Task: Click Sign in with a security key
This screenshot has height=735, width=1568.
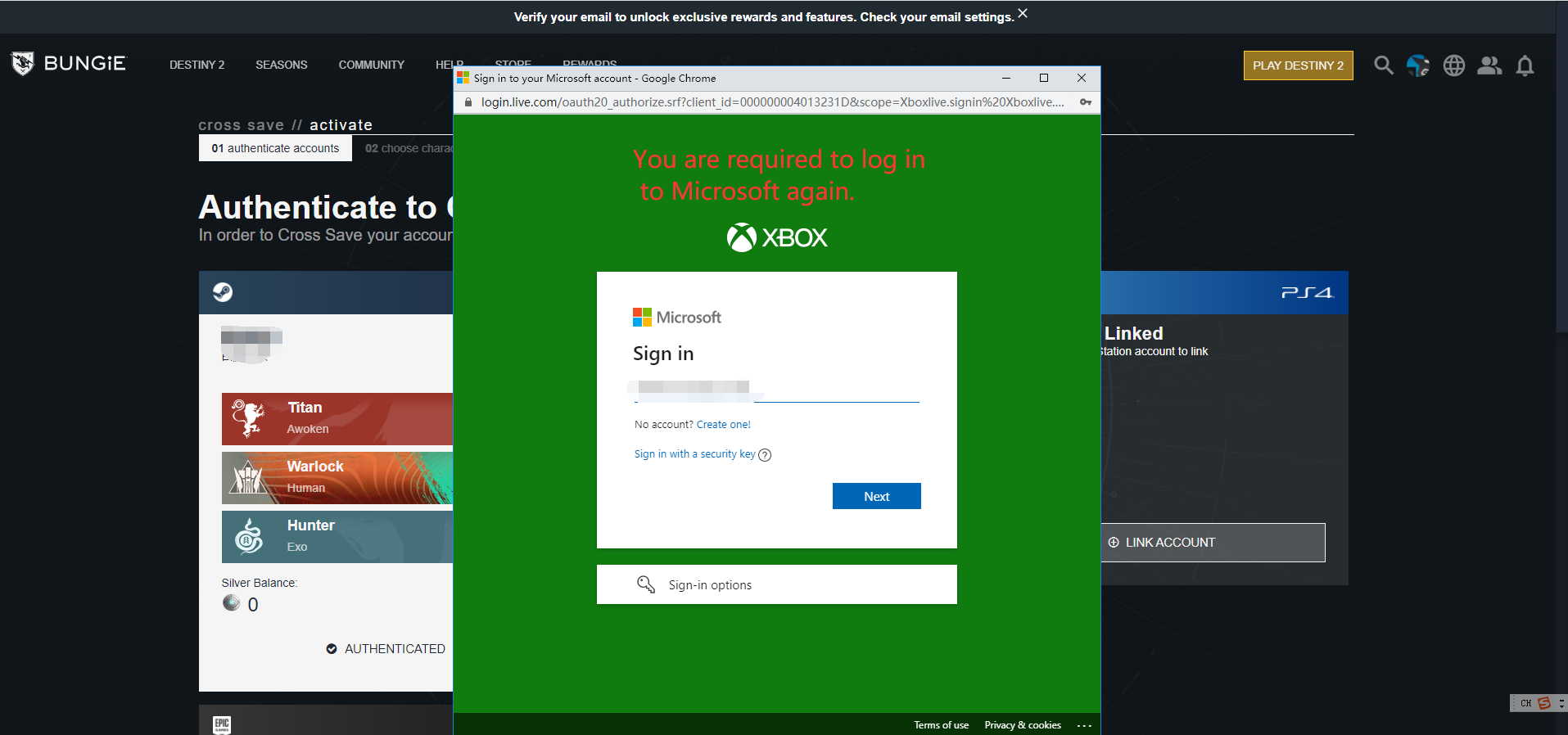Action: click(694, 454)
